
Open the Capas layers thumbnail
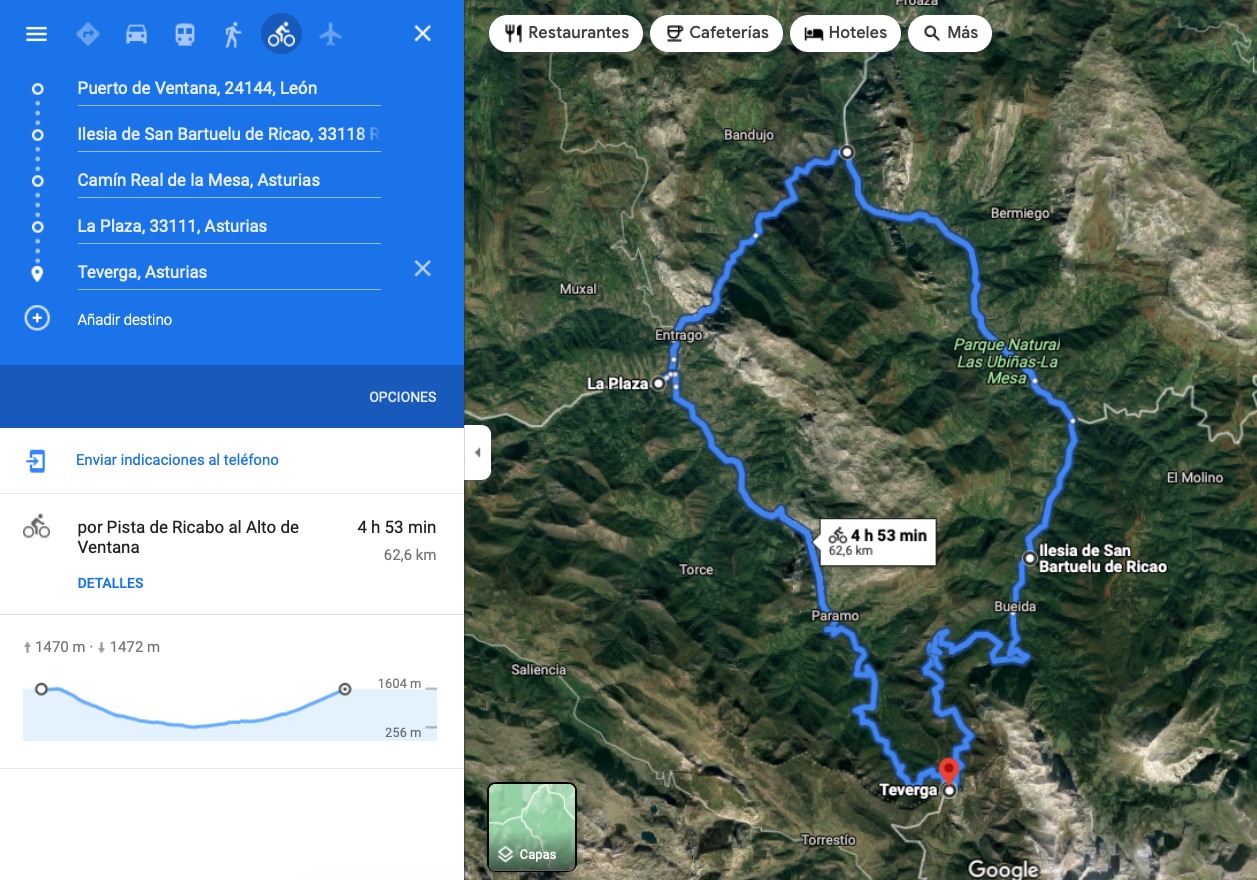pos(532,826)
